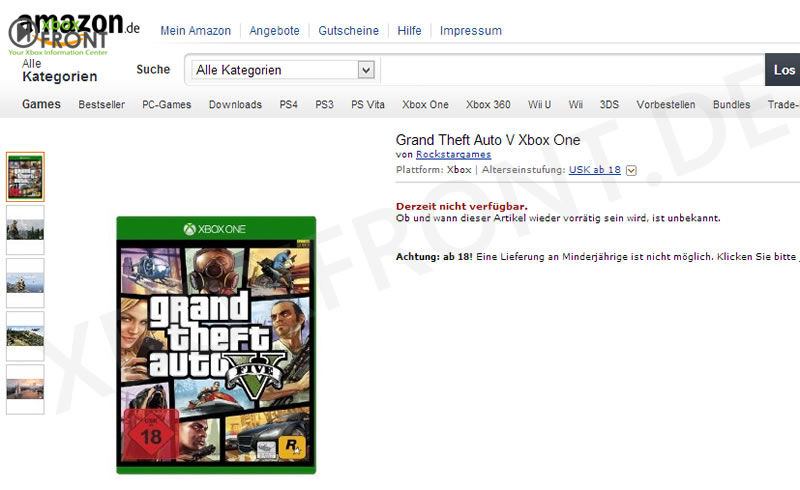The height and width of the screenshot is (490, 800).
Task: Open the Vorbestellen tab
Action: point(665,105)
